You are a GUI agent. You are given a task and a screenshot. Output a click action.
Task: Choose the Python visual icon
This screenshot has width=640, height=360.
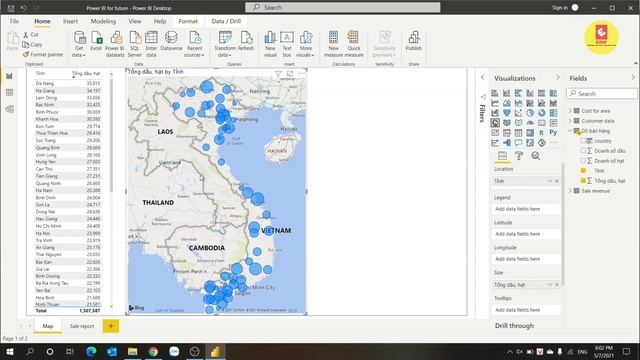553,133
